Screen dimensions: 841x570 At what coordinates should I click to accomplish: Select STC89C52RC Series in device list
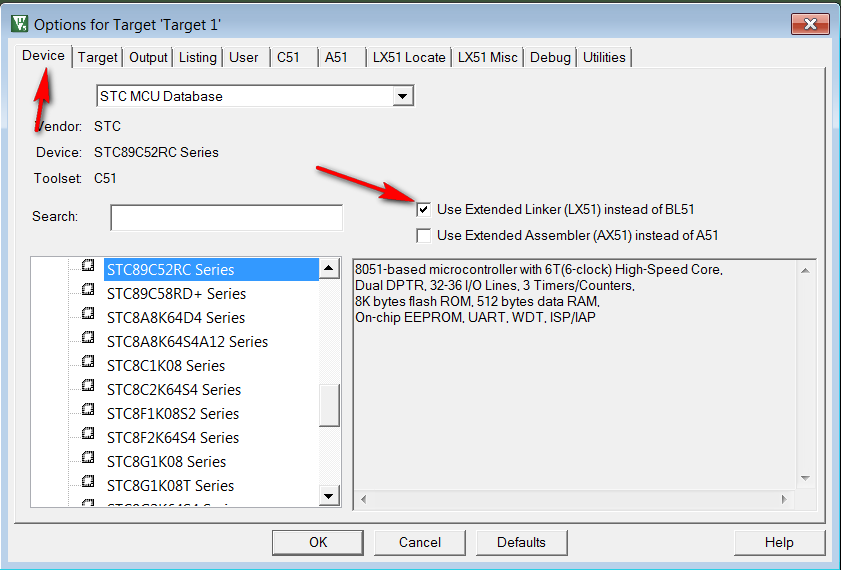211,270
